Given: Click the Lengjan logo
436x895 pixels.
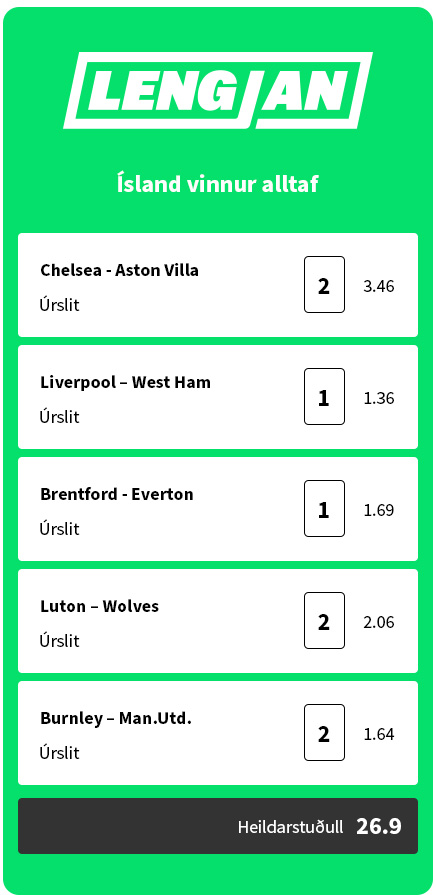Looking at the screenshot, I should [218, 90].
